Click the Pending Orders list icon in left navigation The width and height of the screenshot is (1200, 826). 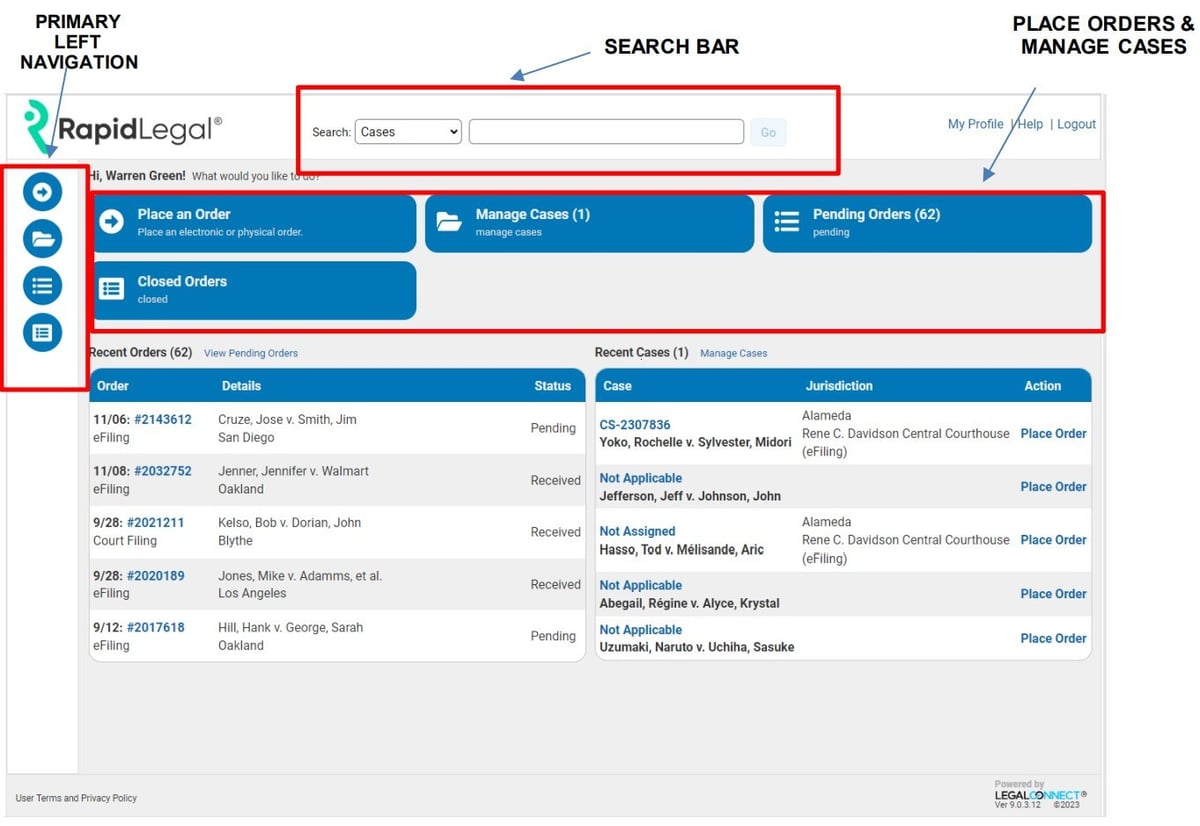click(x=42, y=285)
